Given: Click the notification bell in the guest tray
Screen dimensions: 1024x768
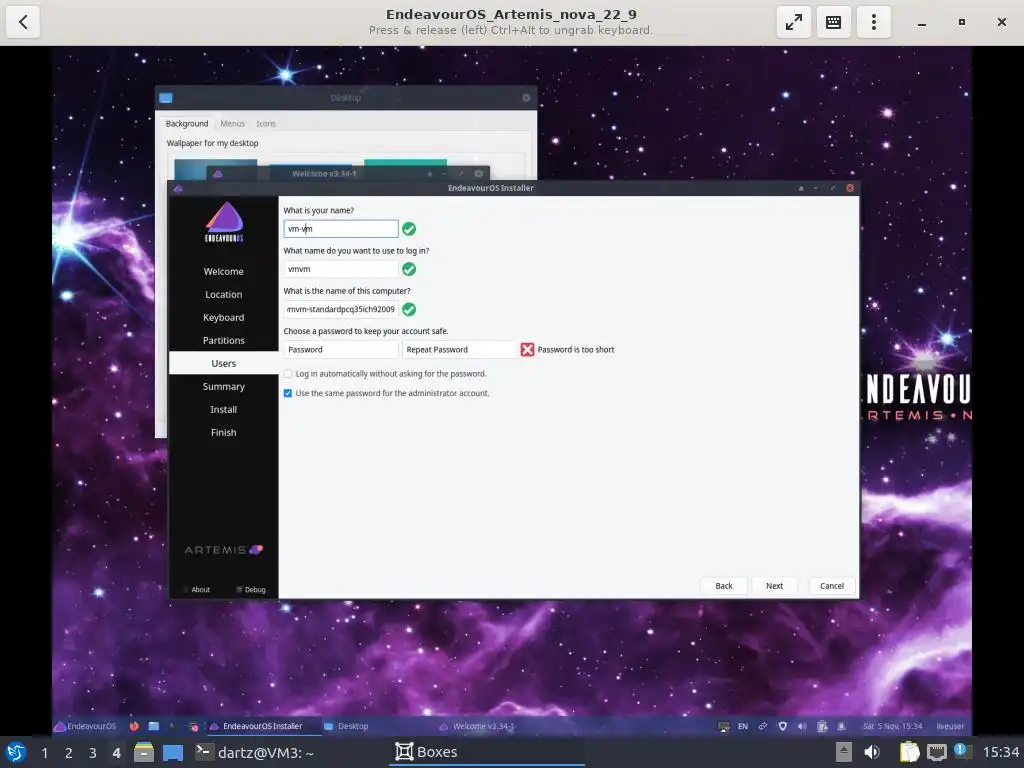Looking at the screenshot, I should coord(841,726).
